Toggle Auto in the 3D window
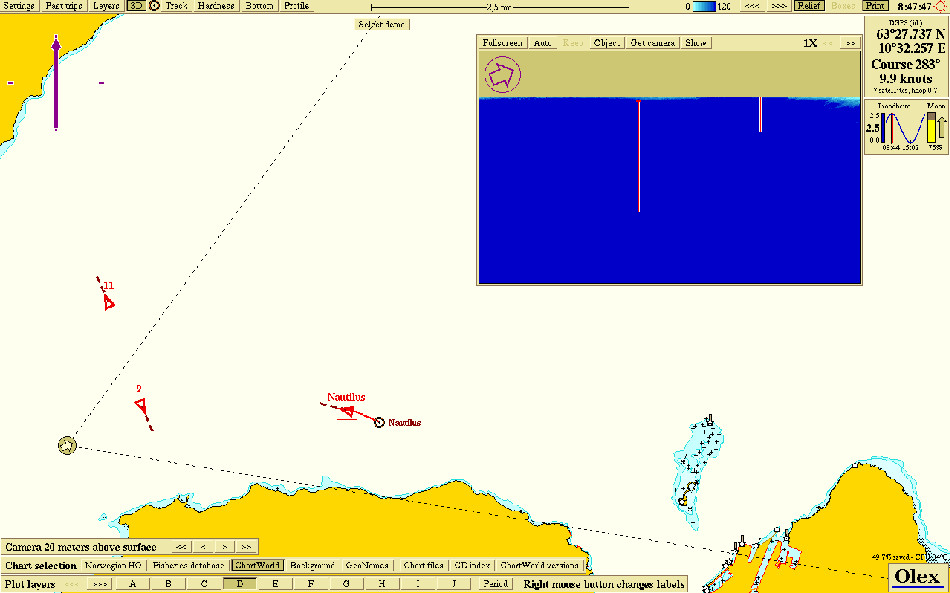Viewport: 950px width, 593px height. tap(542, 43)
